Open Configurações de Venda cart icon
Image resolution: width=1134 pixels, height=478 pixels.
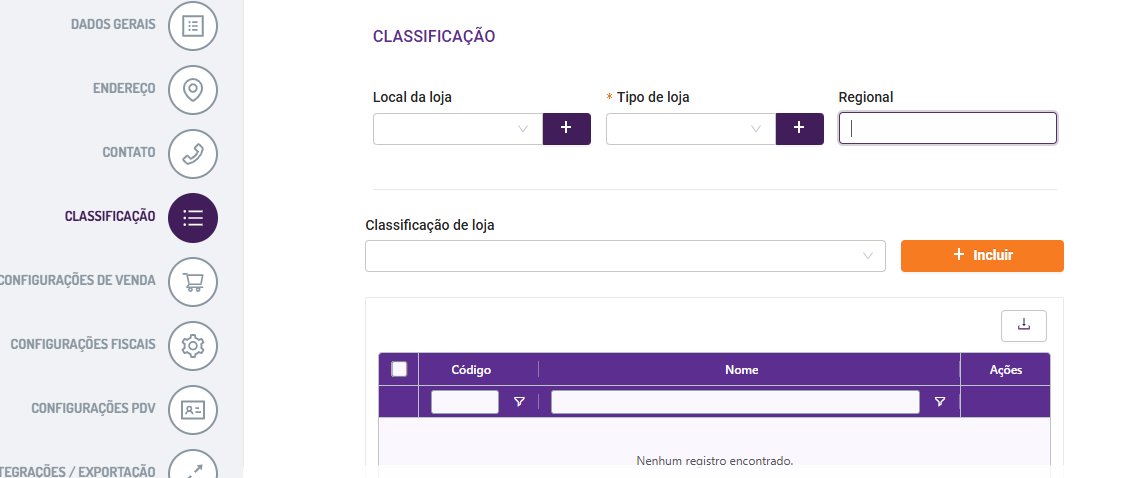pos(192,281)
